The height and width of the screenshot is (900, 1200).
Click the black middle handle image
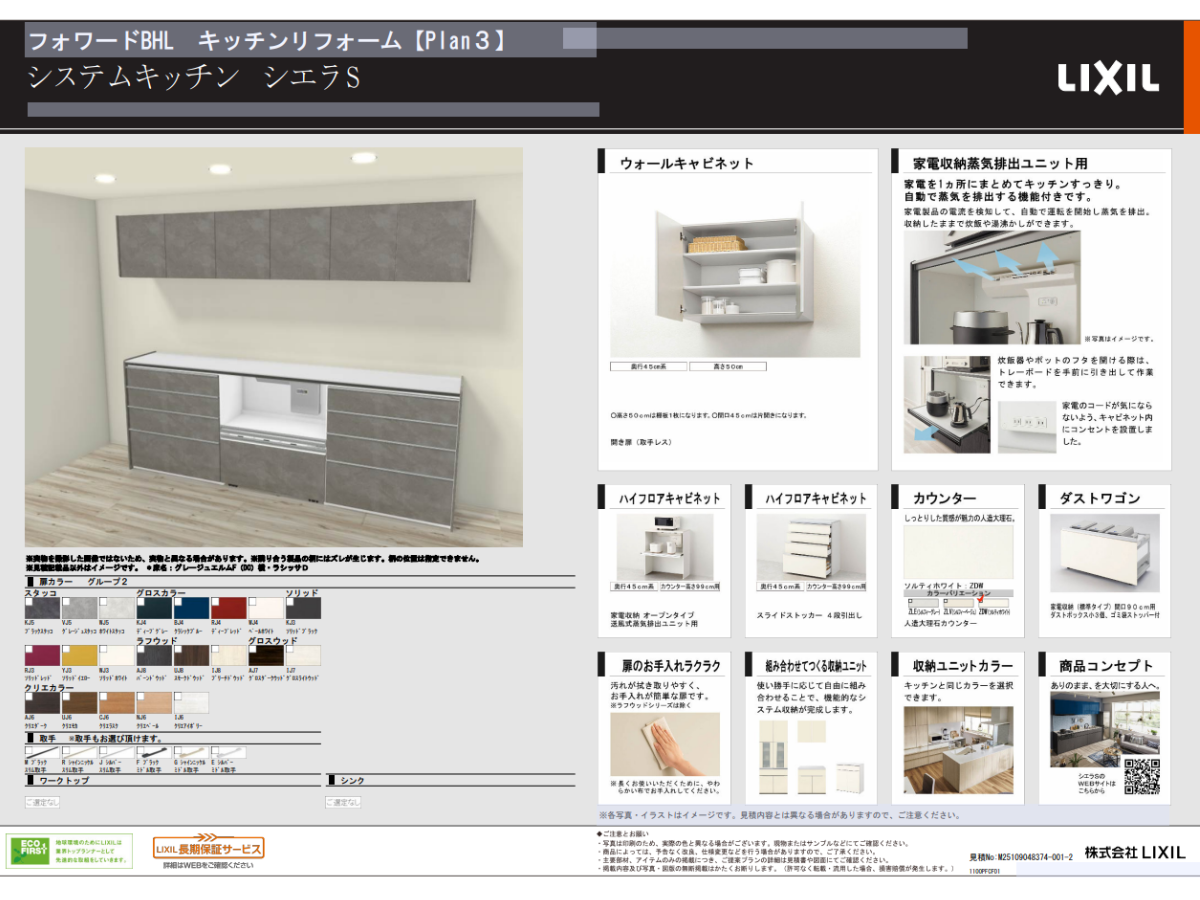click(x=154, y=753)
